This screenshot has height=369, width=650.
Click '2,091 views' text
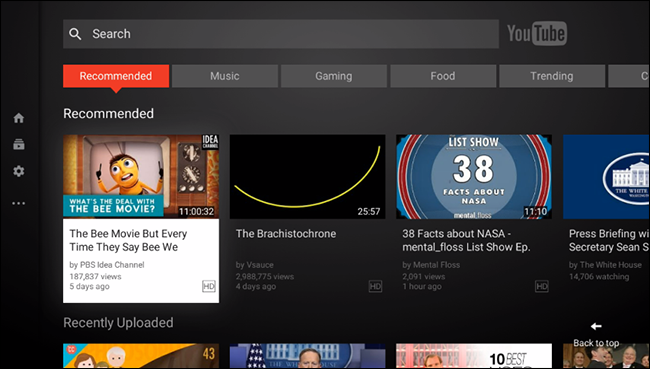[424, 277]
